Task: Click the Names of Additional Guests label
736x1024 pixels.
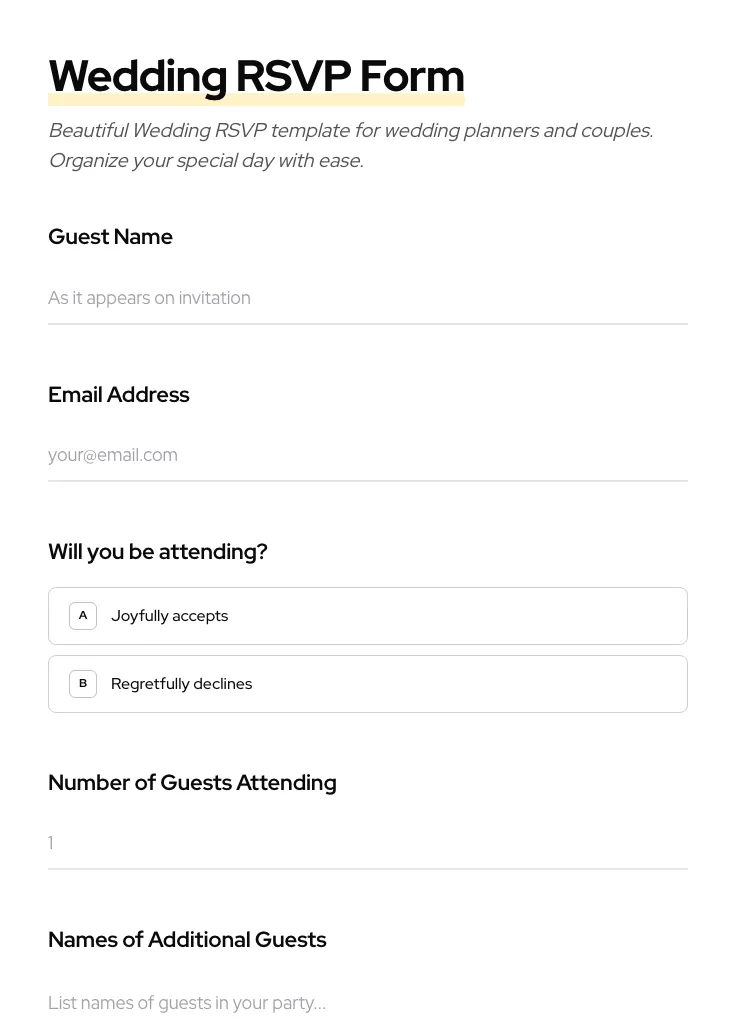Action: tap(187, 940)
